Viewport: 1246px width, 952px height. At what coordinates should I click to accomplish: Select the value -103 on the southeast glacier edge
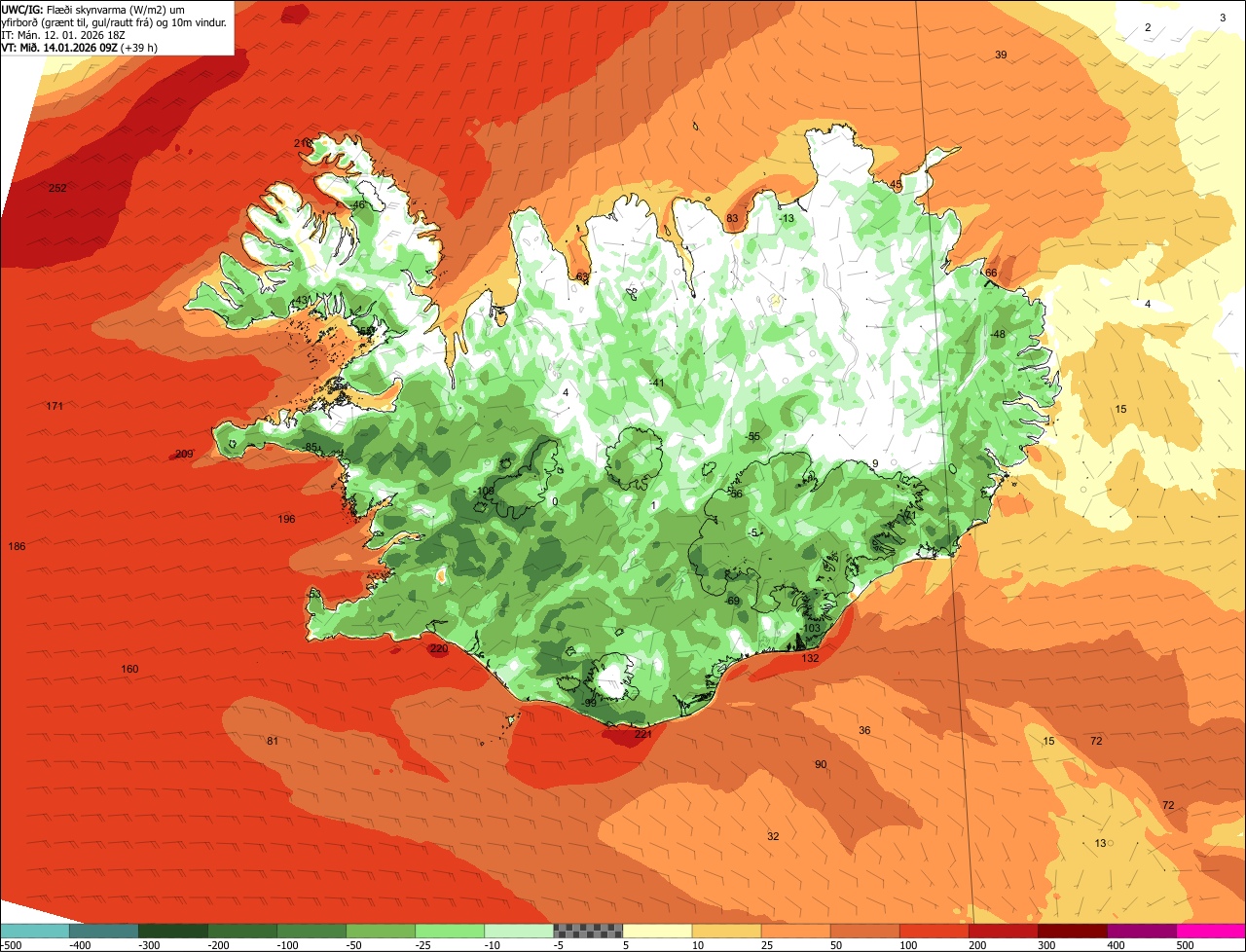point(810,628)
